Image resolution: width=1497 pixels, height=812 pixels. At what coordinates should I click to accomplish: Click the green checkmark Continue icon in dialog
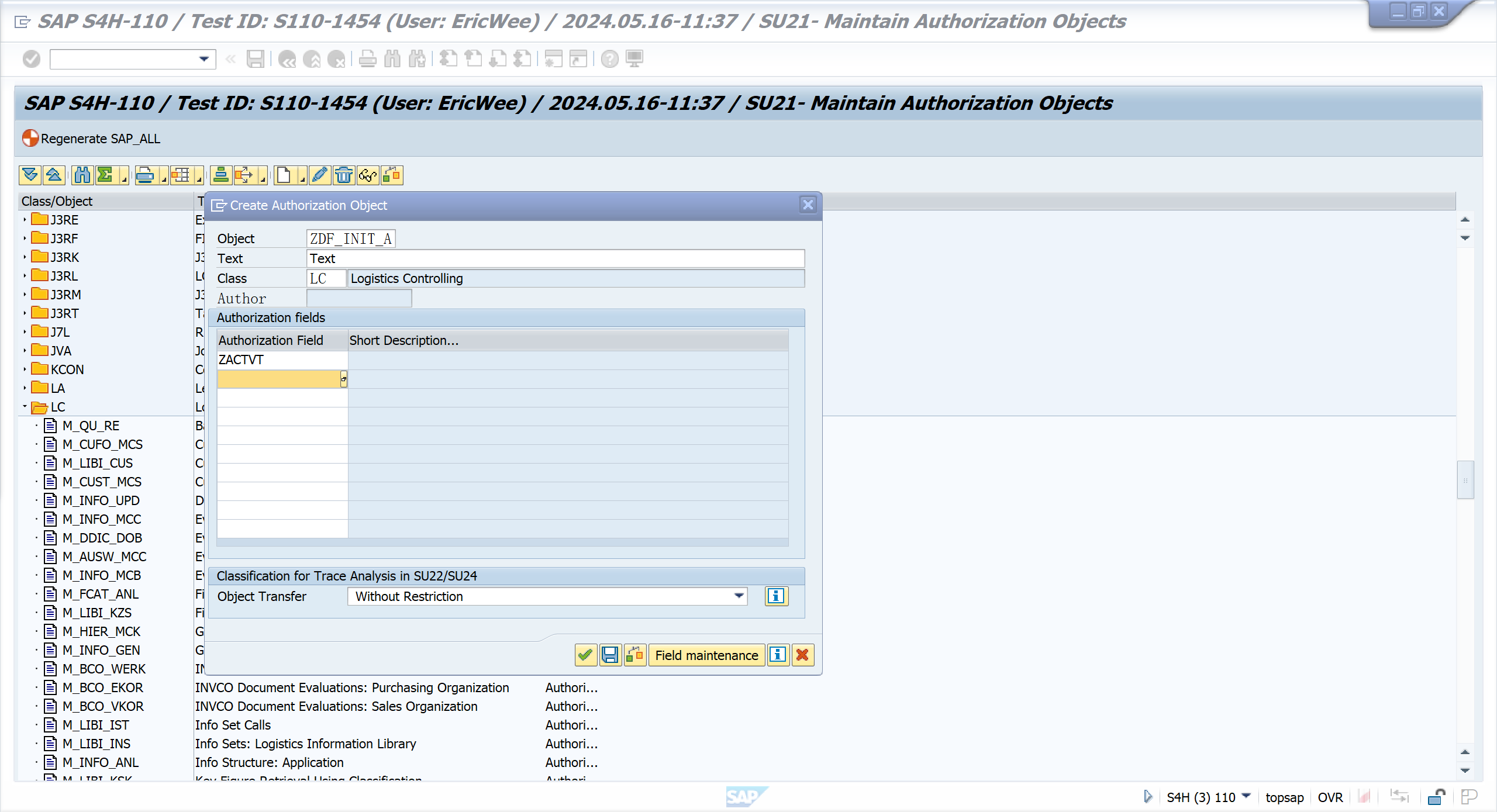[585, 655]
